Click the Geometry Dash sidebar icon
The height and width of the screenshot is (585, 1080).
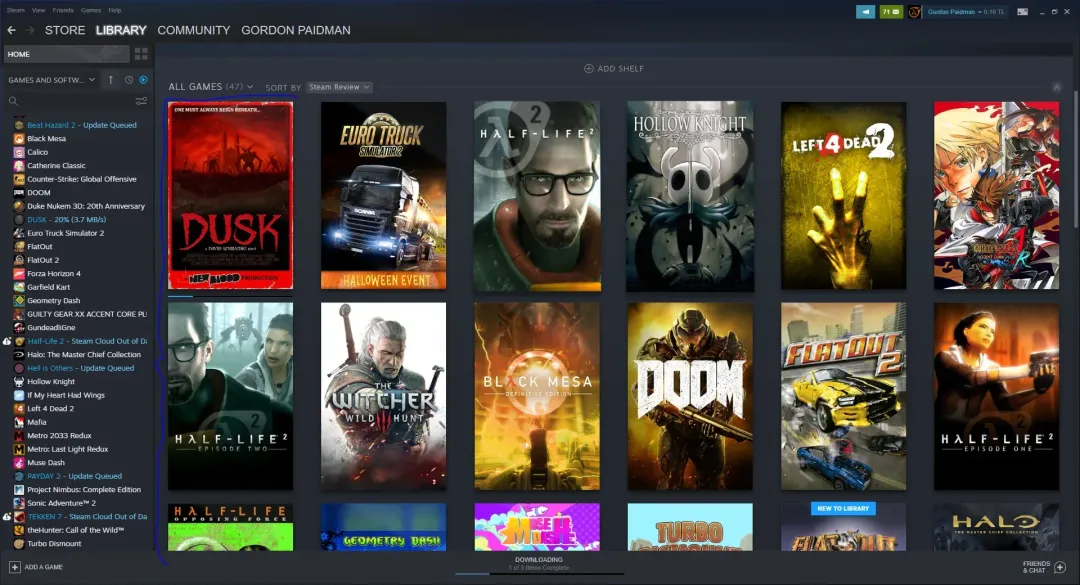point(19,300)
